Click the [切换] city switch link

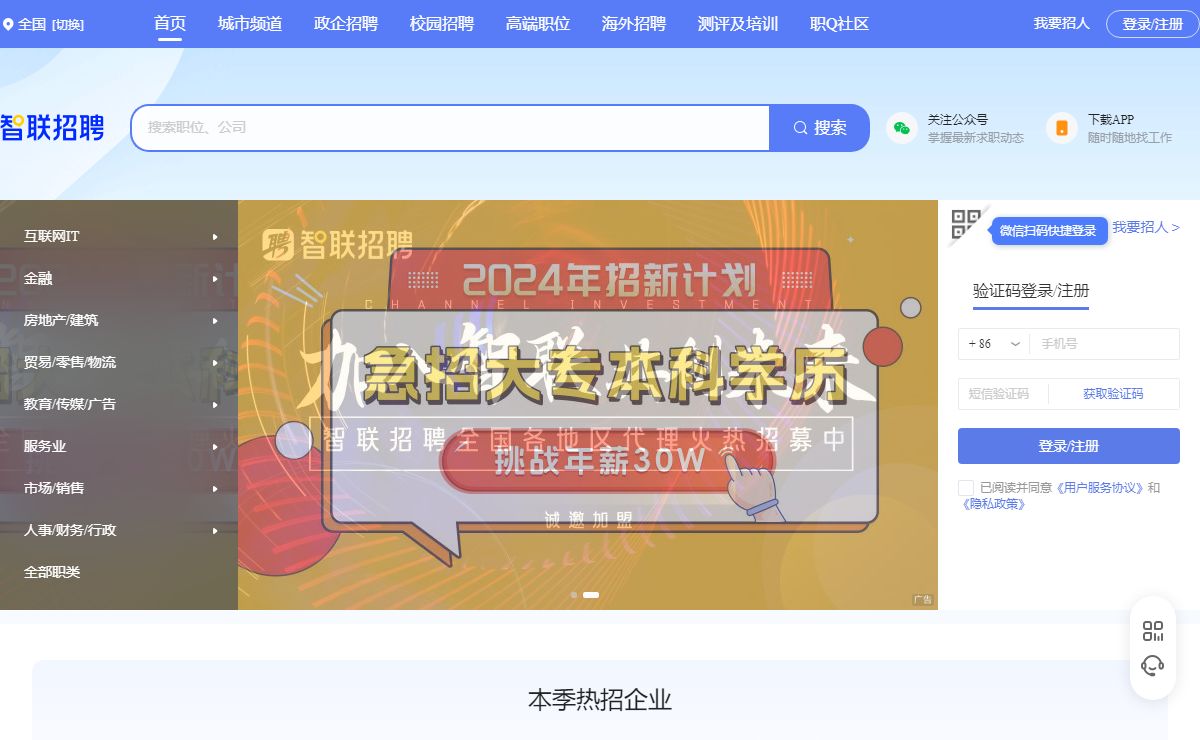[x=68, y=24]
